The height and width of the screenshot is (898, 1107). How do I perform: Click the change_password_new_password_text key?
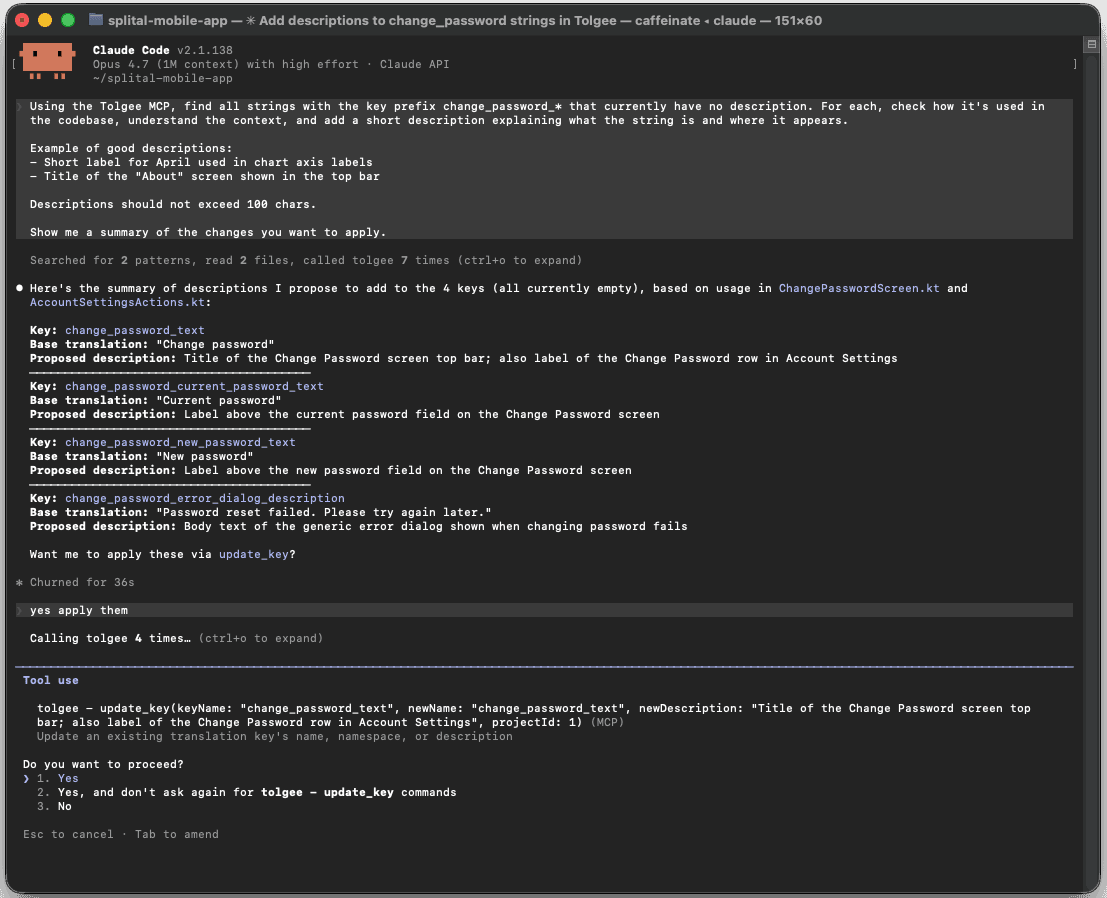(x=180, y=442)
